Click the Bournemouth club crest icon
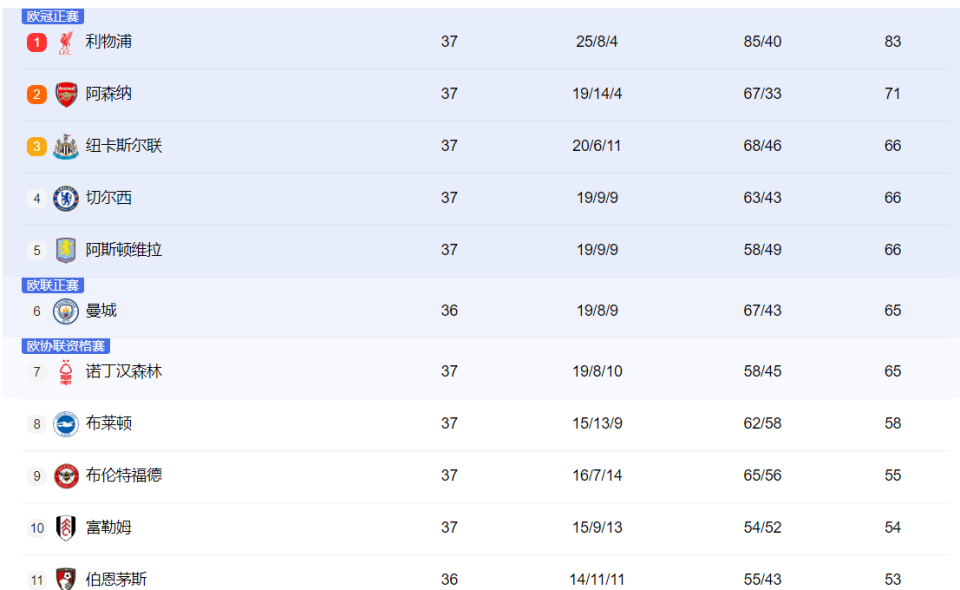The height and width of the screenshot is (590, 960). 66,579
